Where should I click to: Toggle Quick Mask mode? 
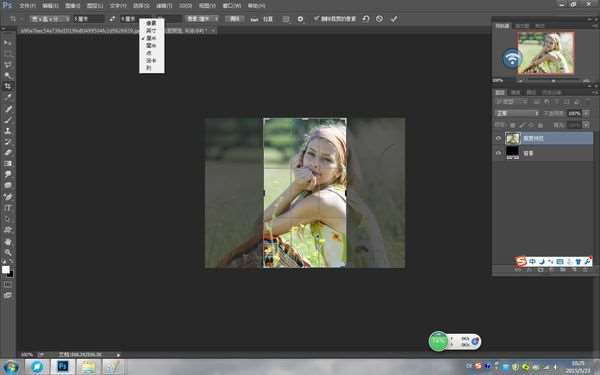(x=8, y=284)
